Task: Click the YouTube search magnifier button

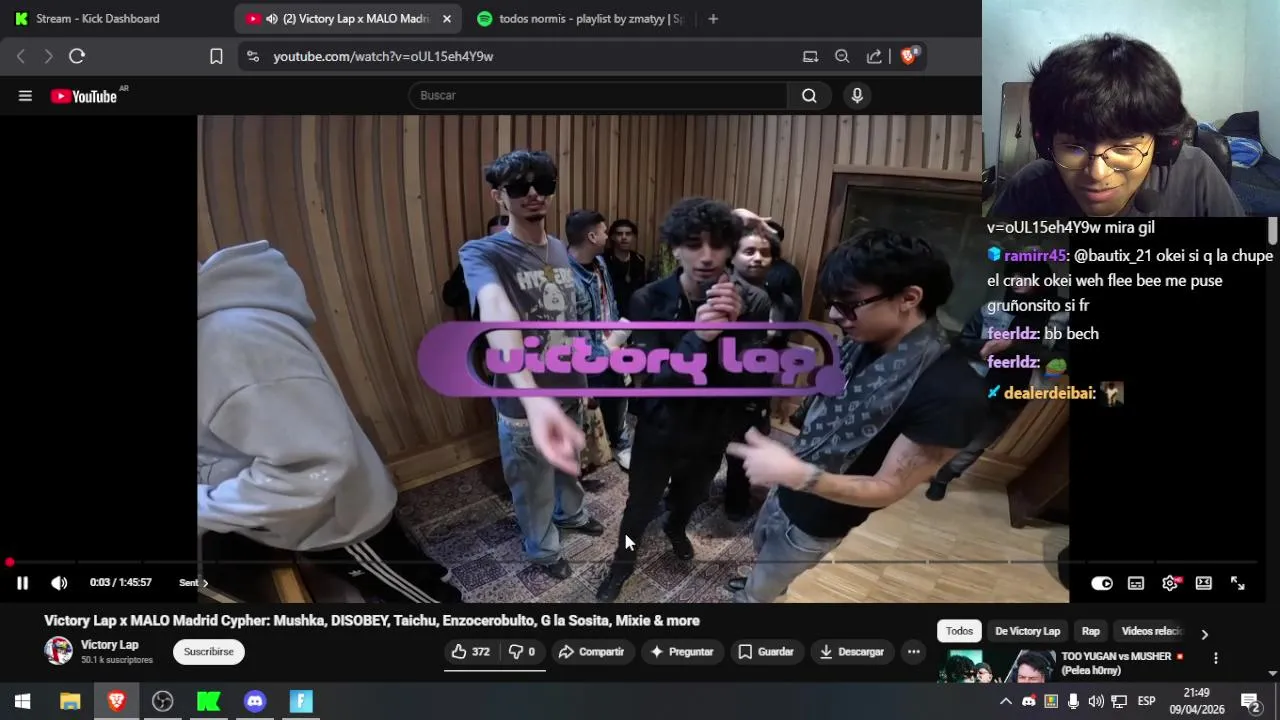Action: (809, 96)
